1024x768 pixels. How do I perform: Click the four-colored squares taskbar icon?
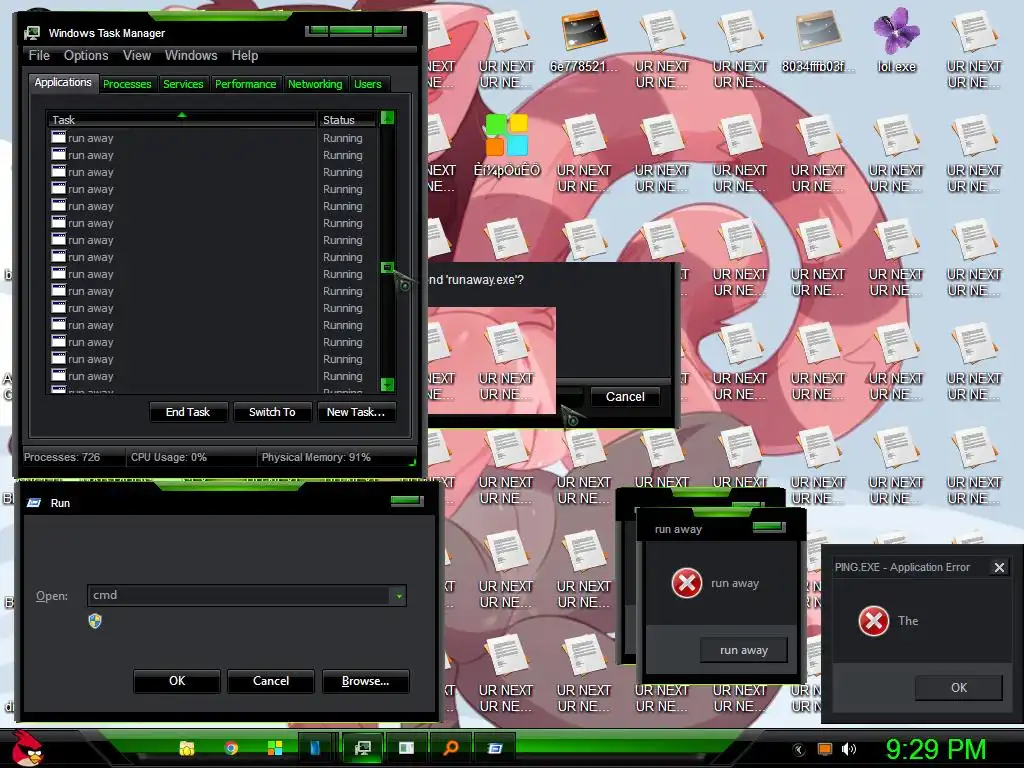coord(275,748)
